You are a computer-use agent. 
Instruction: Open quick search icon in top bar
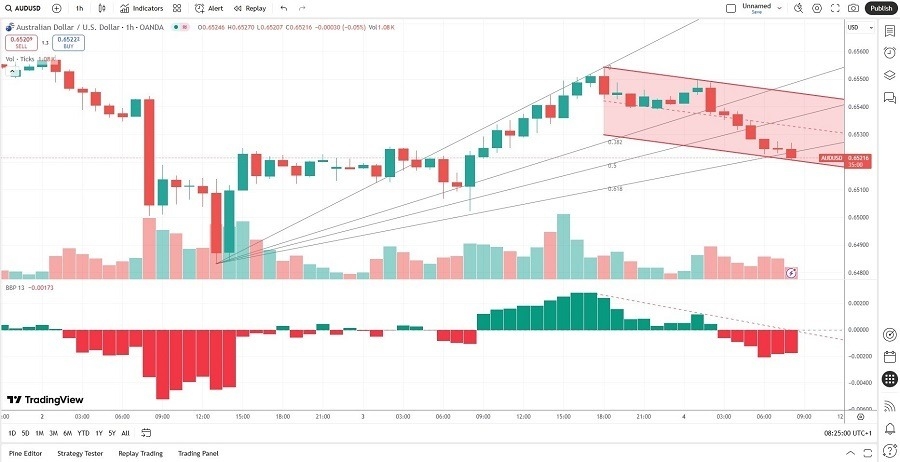(x=799, y=8)
